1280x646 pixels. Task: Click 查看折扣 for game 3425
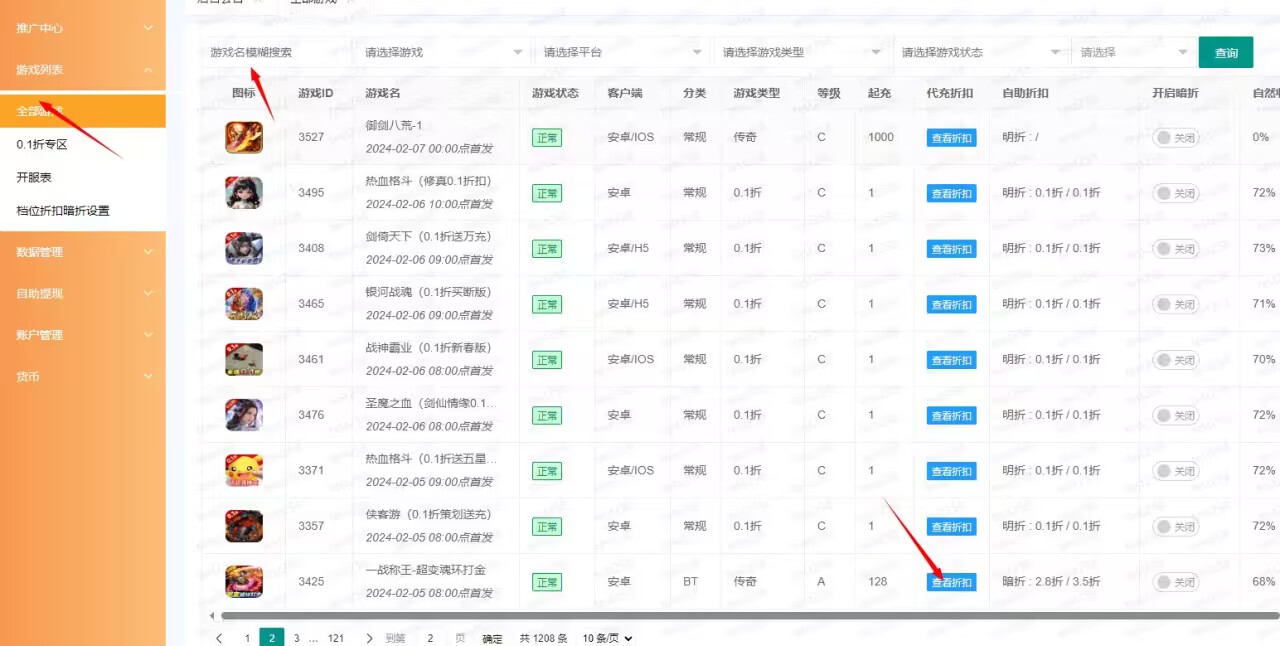(x=950, y=581)
